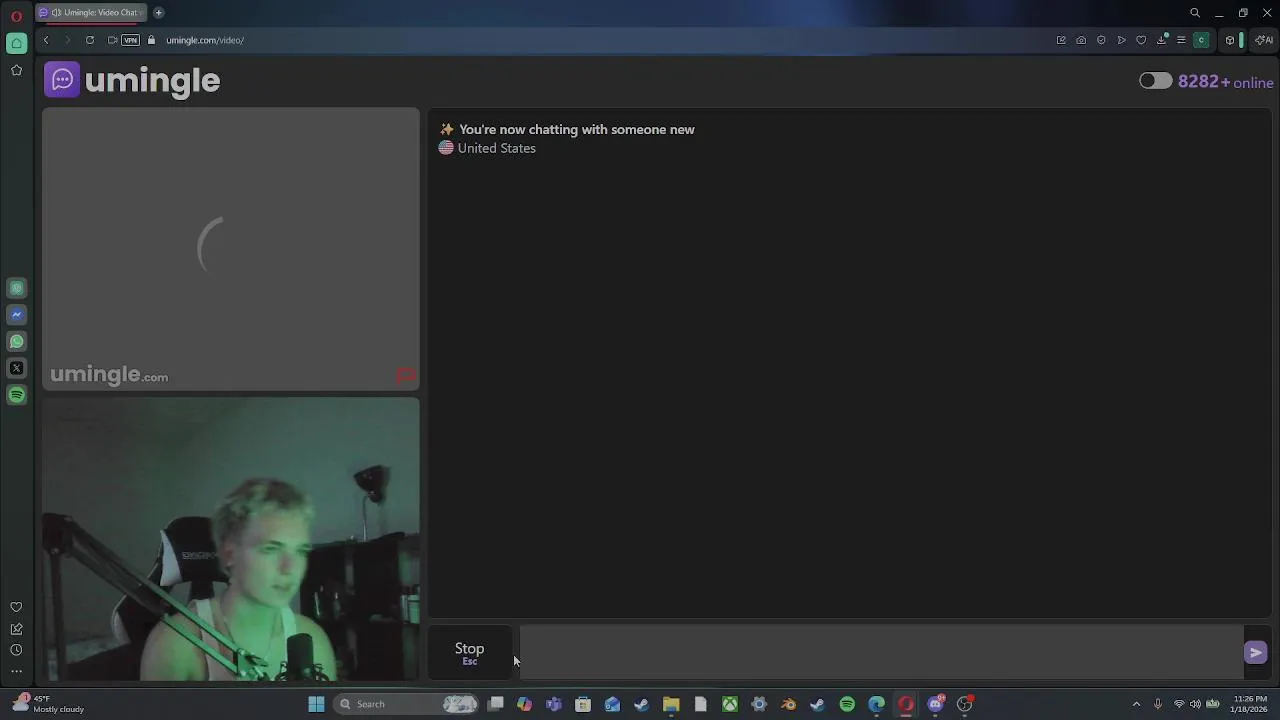Add page to bookmarks heart icon
The image size is (1280, 720).
1141,40
